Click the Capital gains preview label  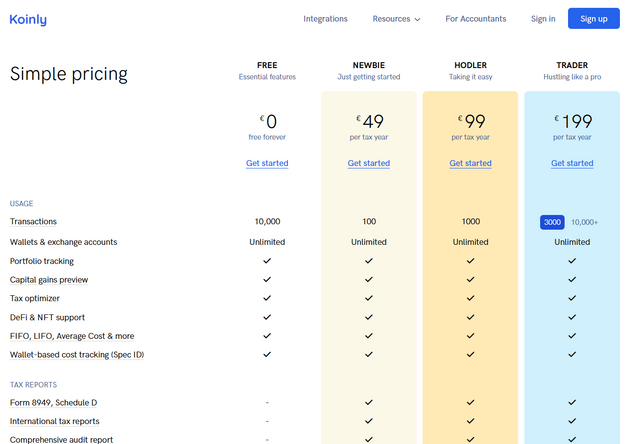[x=49, y=280]
